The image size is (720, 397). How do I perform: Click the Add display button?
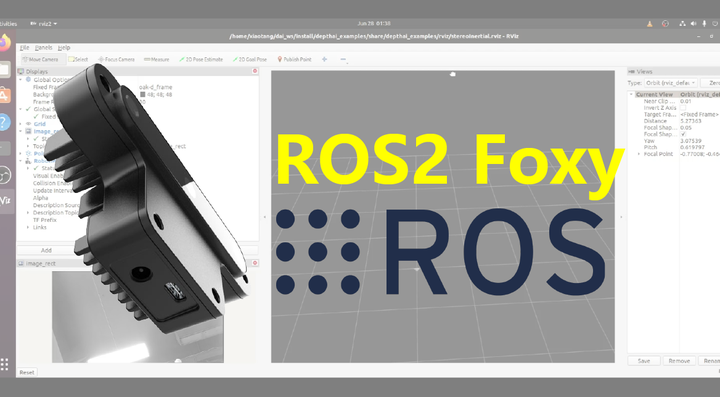click(46, 250)
